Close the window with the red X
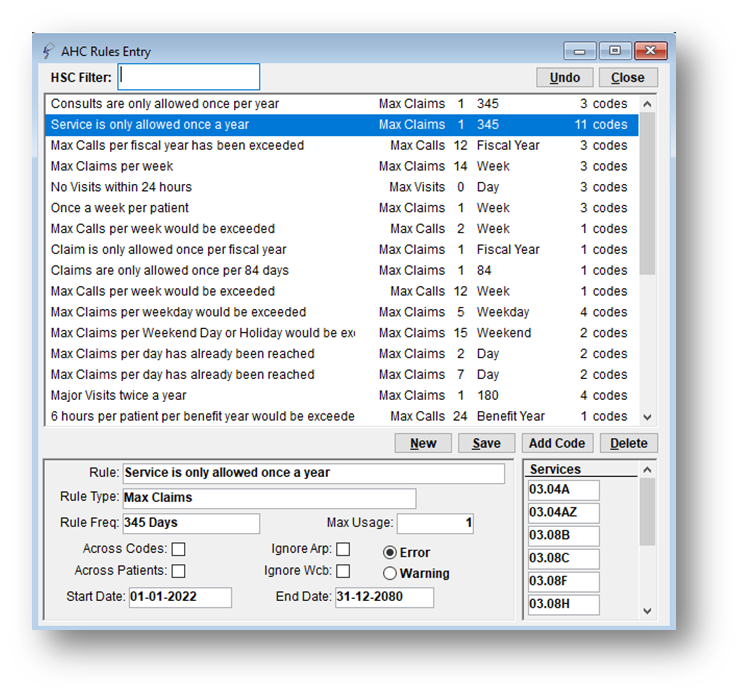Image resolution: width=741 pixels, height=695 pixels. pos(651,51)
